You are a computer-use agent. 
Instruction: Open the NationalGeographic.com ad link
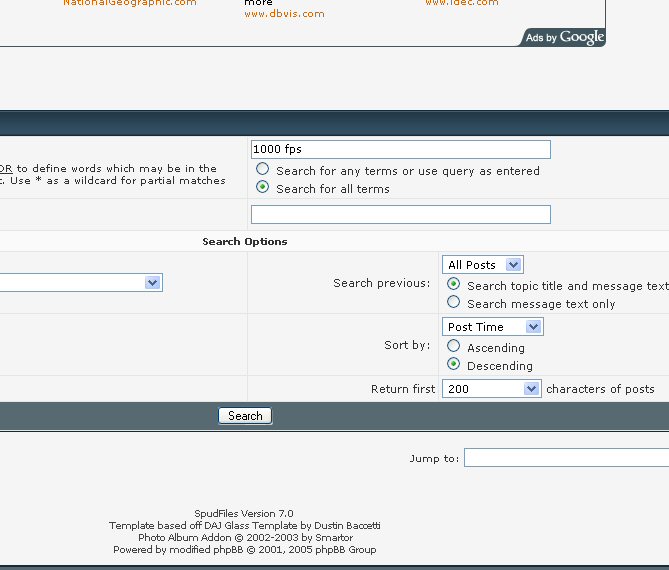130,3
